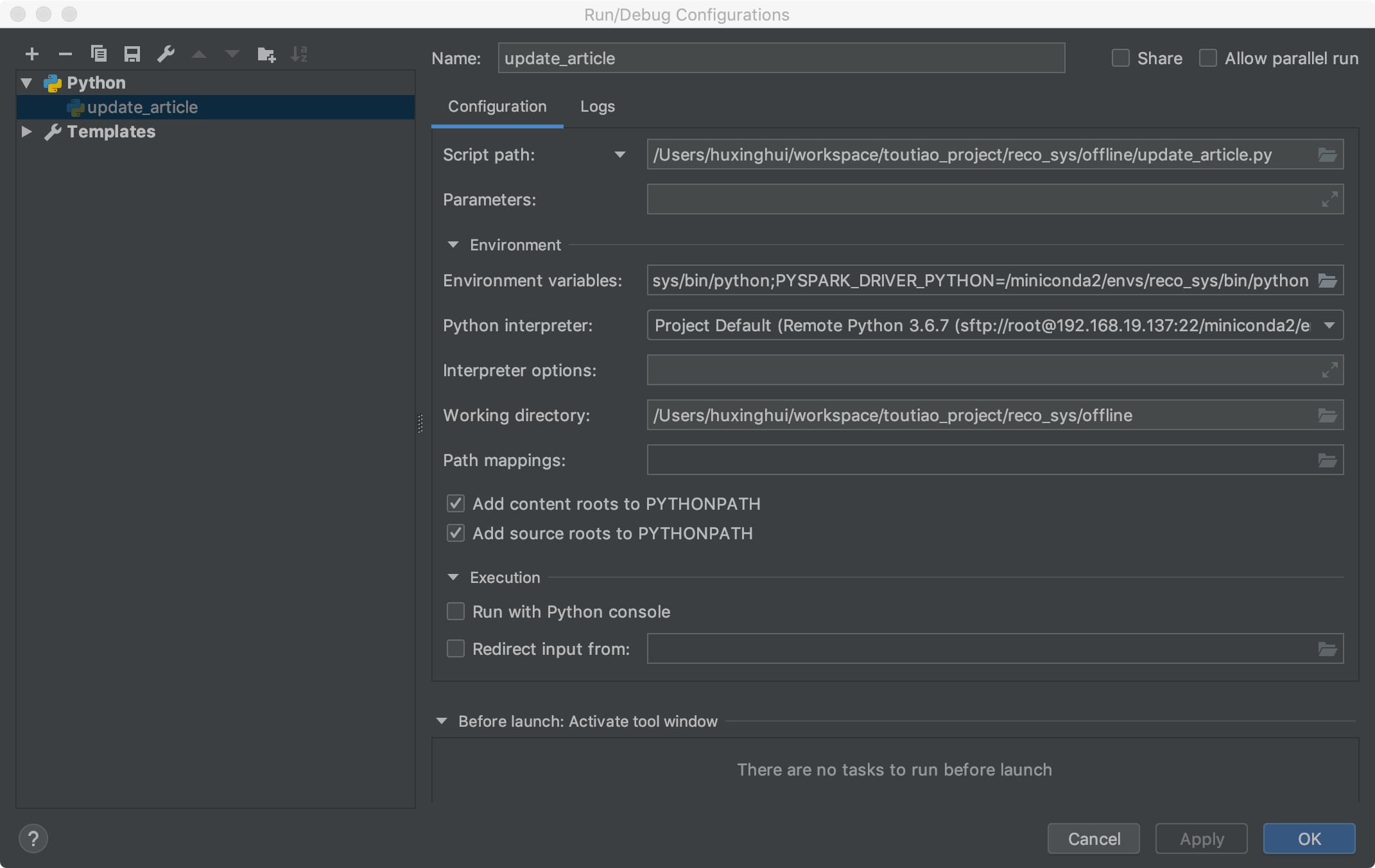
Task: Click the Name input field
Action: point(781,58)
